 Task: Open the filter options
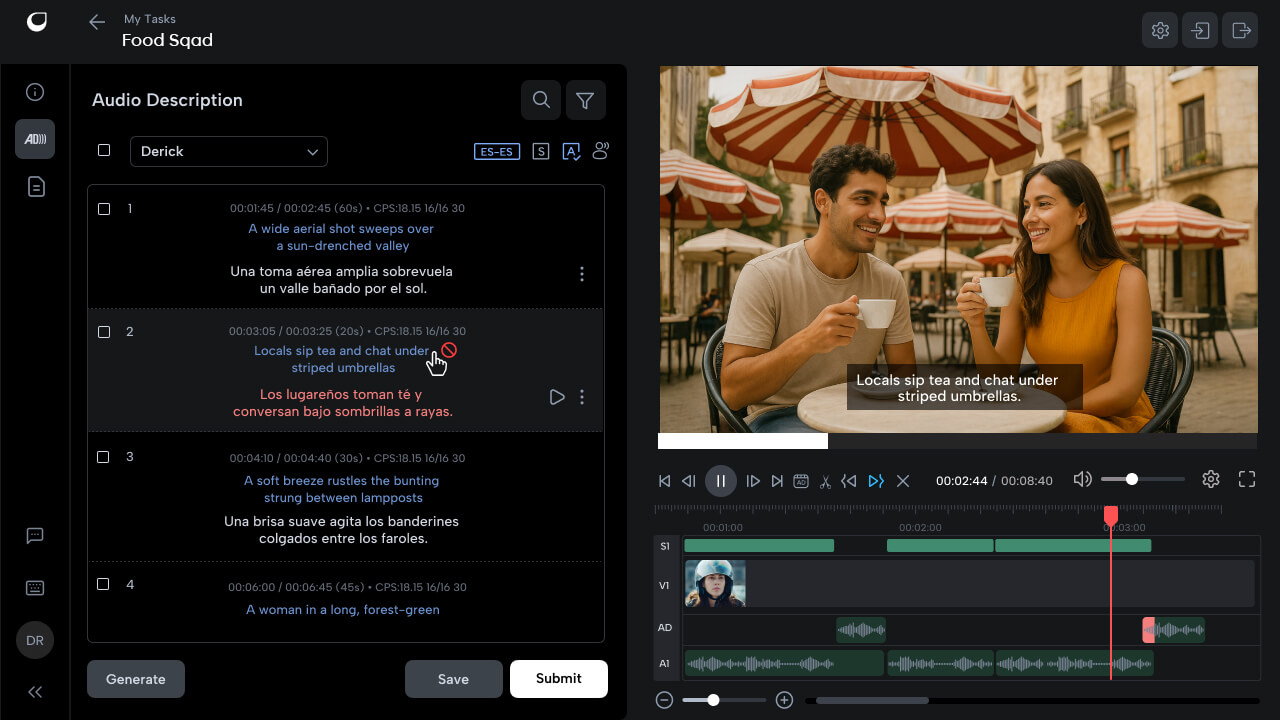pos(586,100)
